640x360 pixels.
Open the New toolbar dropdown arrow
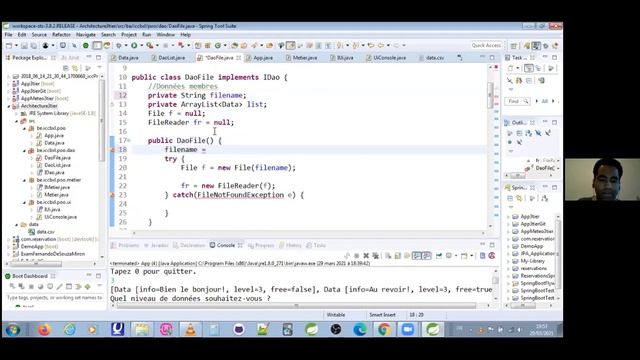(16, 46)
